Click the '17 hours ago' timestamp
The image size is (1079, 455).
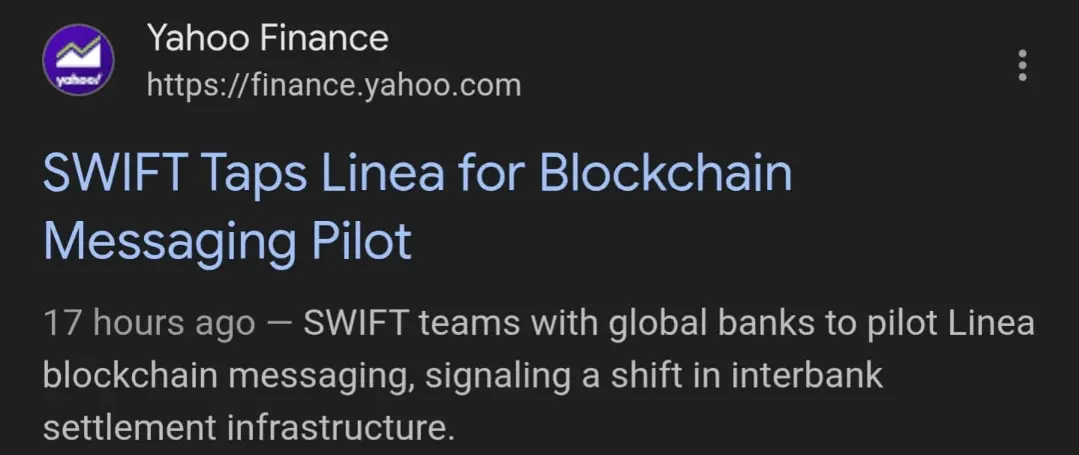point(149,324)
